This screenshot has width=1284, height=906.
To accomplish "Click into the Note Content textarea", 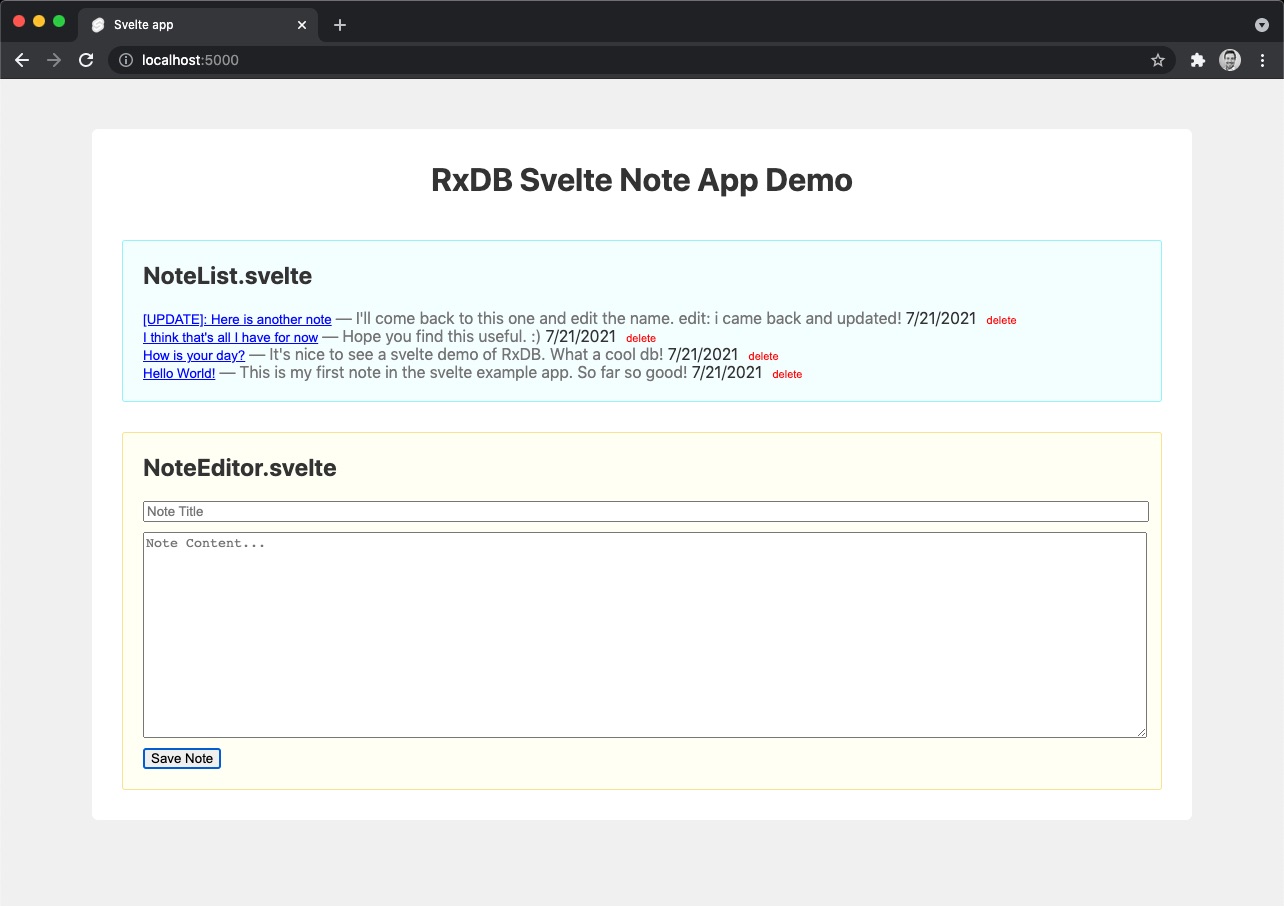I will click(645, 635).
